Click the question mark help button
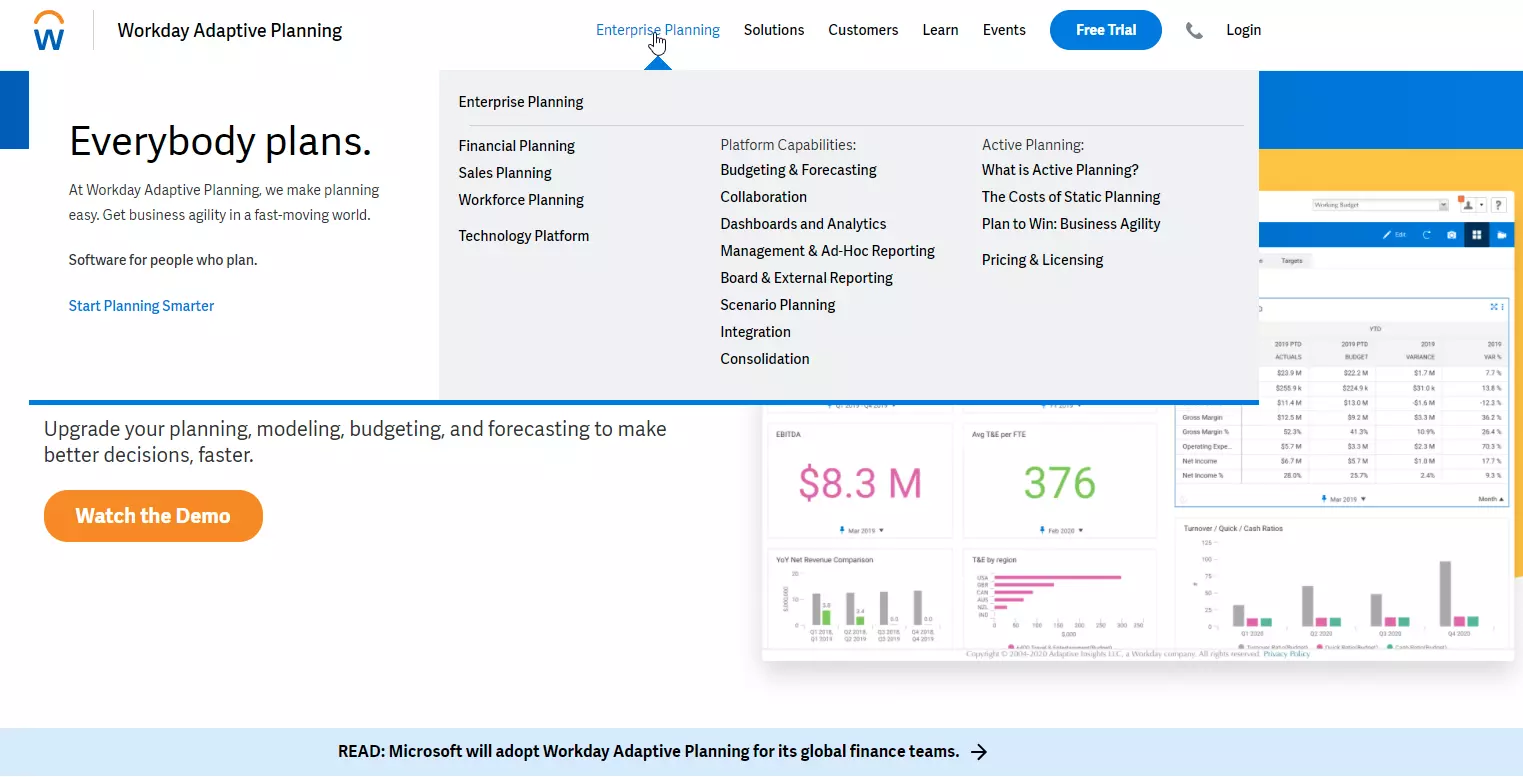1523x777 pixels. (x=1498, y=205)
